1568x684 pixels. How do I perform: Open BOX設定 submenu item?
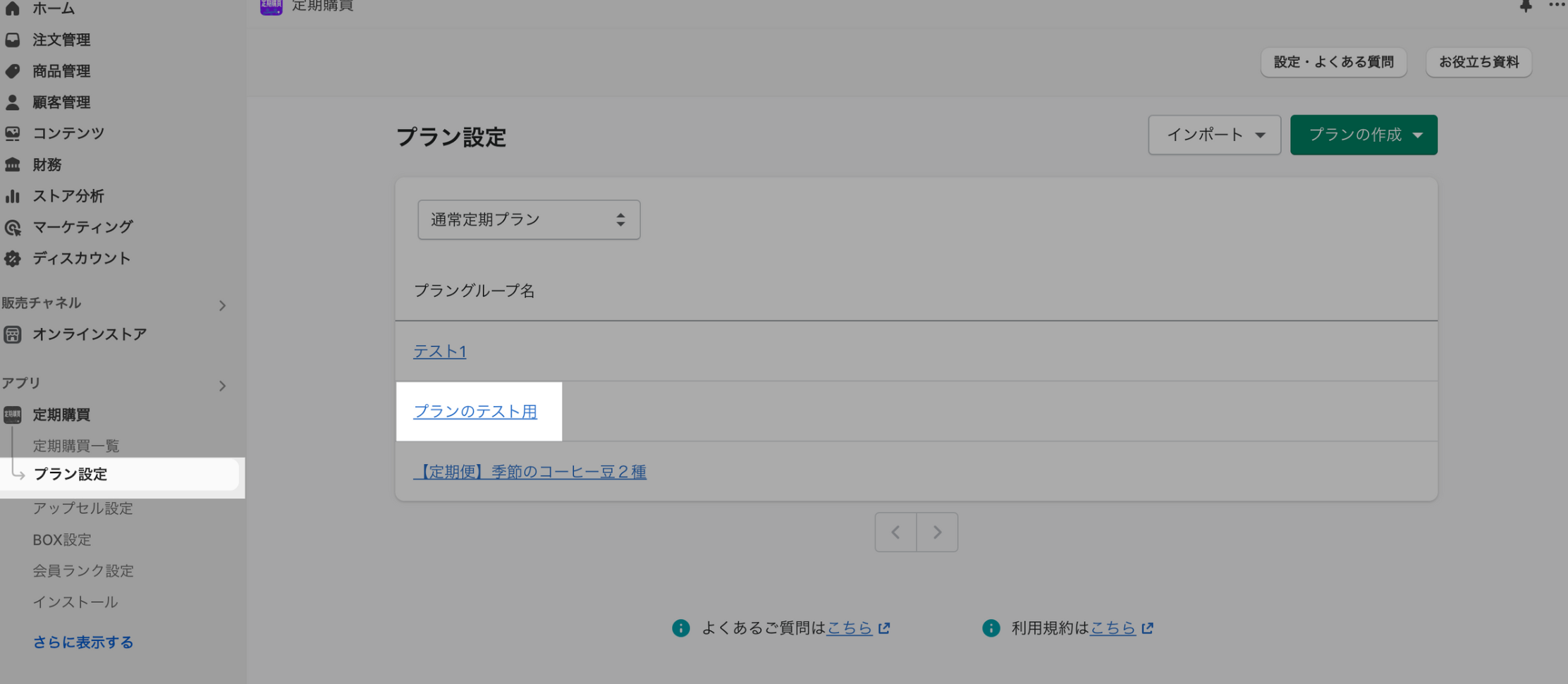click(62, 540)
